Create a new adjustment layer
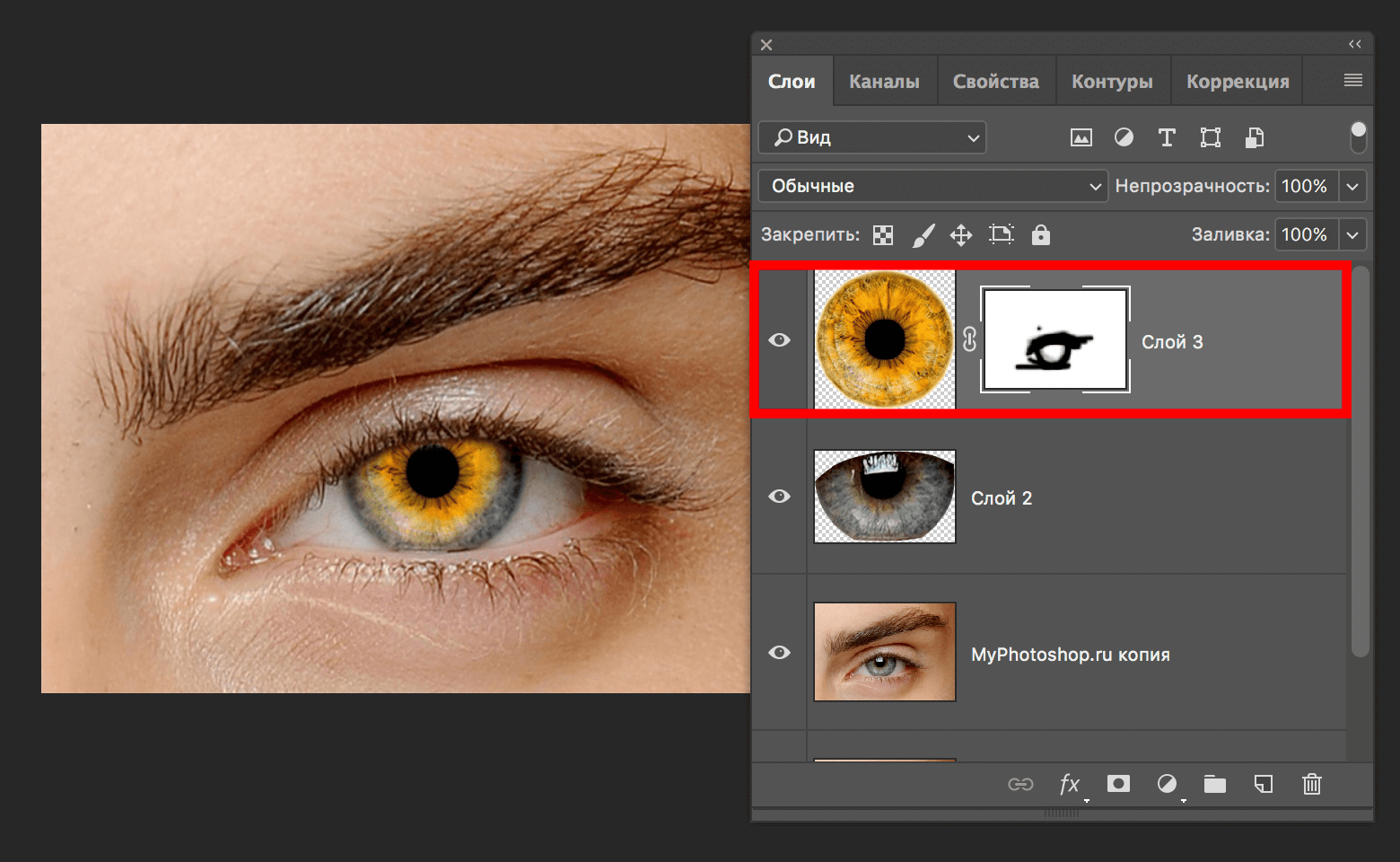The width and height of the screenshot is (1400, 862). pyautogui.click(x=1168, y=784)
